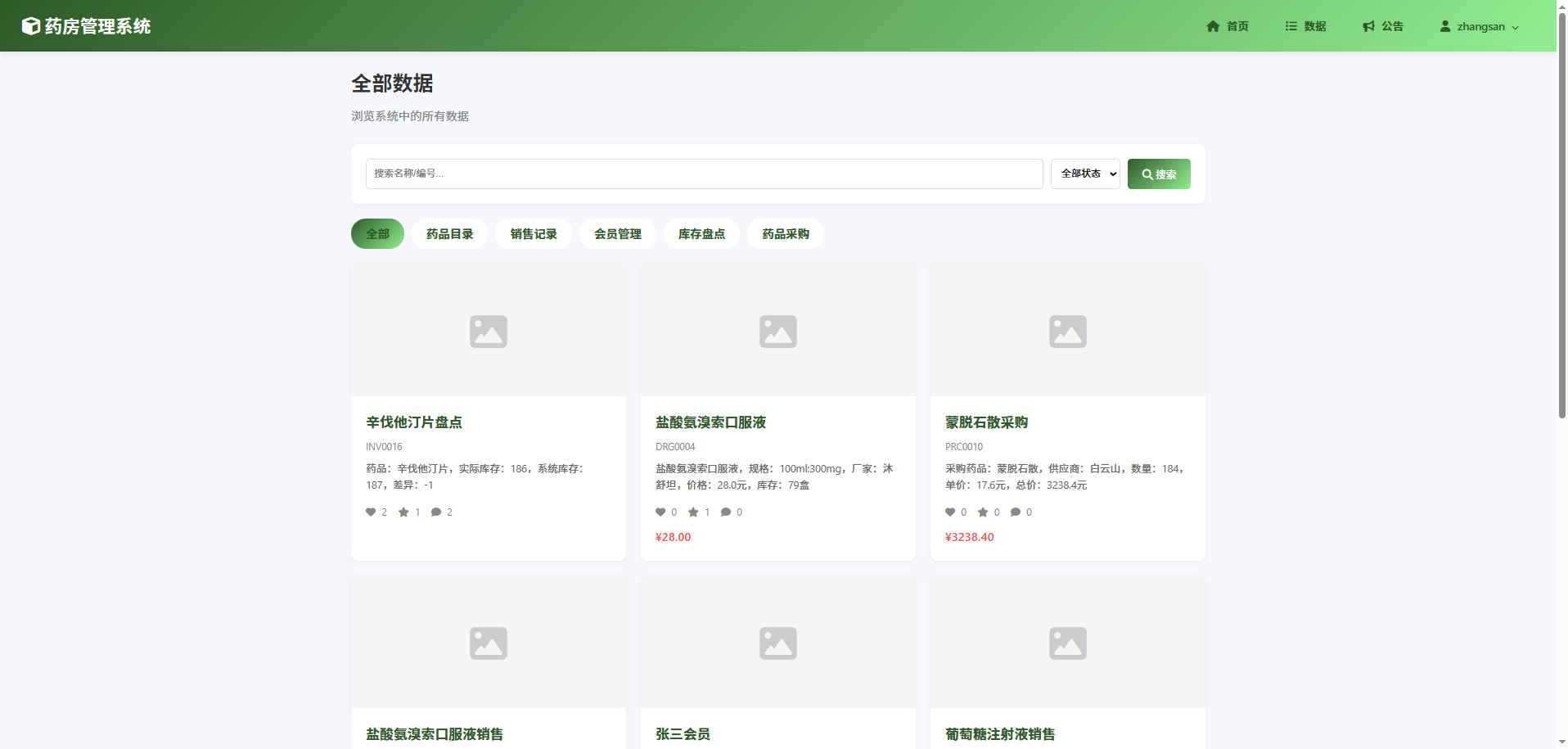Open the 辛伐他汀片盘点 card title

(414, 422)
